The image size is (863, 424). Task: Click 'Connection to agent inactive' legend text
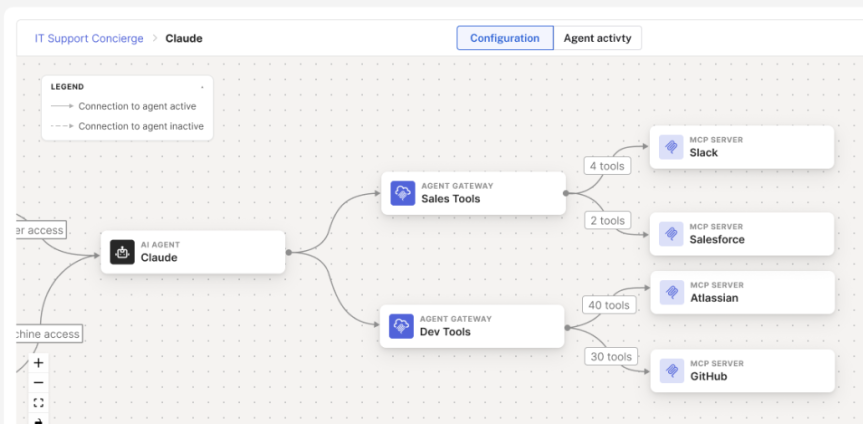point(141,126)
